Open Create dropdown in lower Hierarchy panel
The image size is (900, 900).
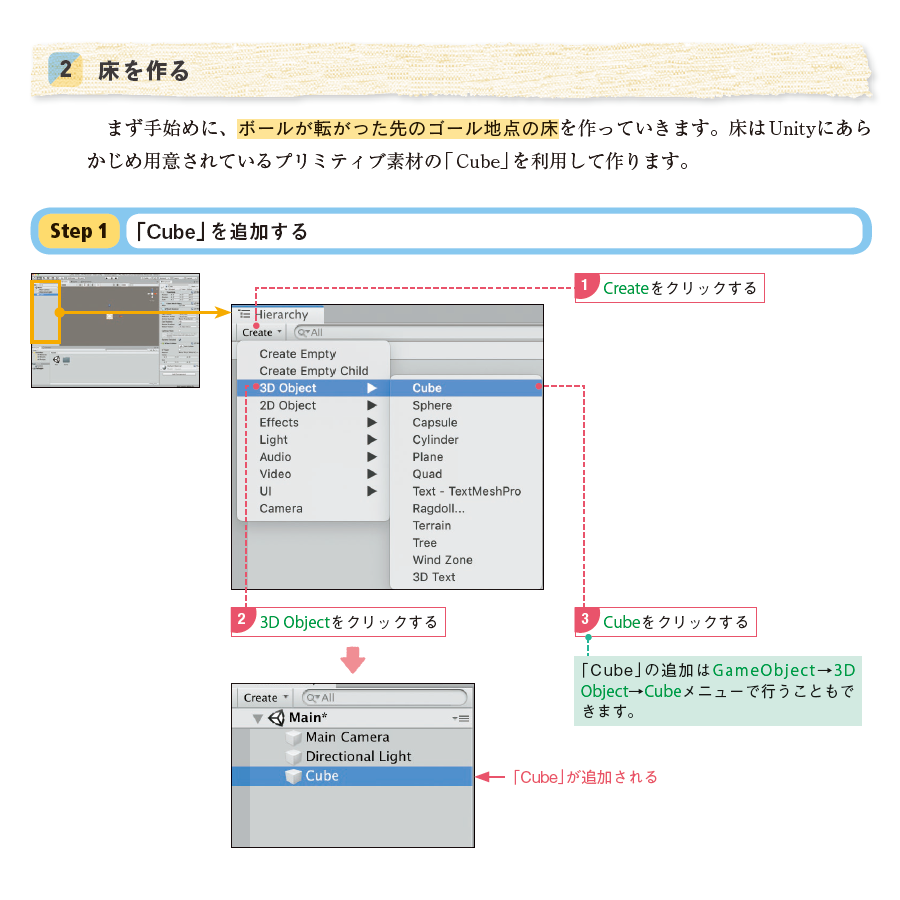[265, 697]
